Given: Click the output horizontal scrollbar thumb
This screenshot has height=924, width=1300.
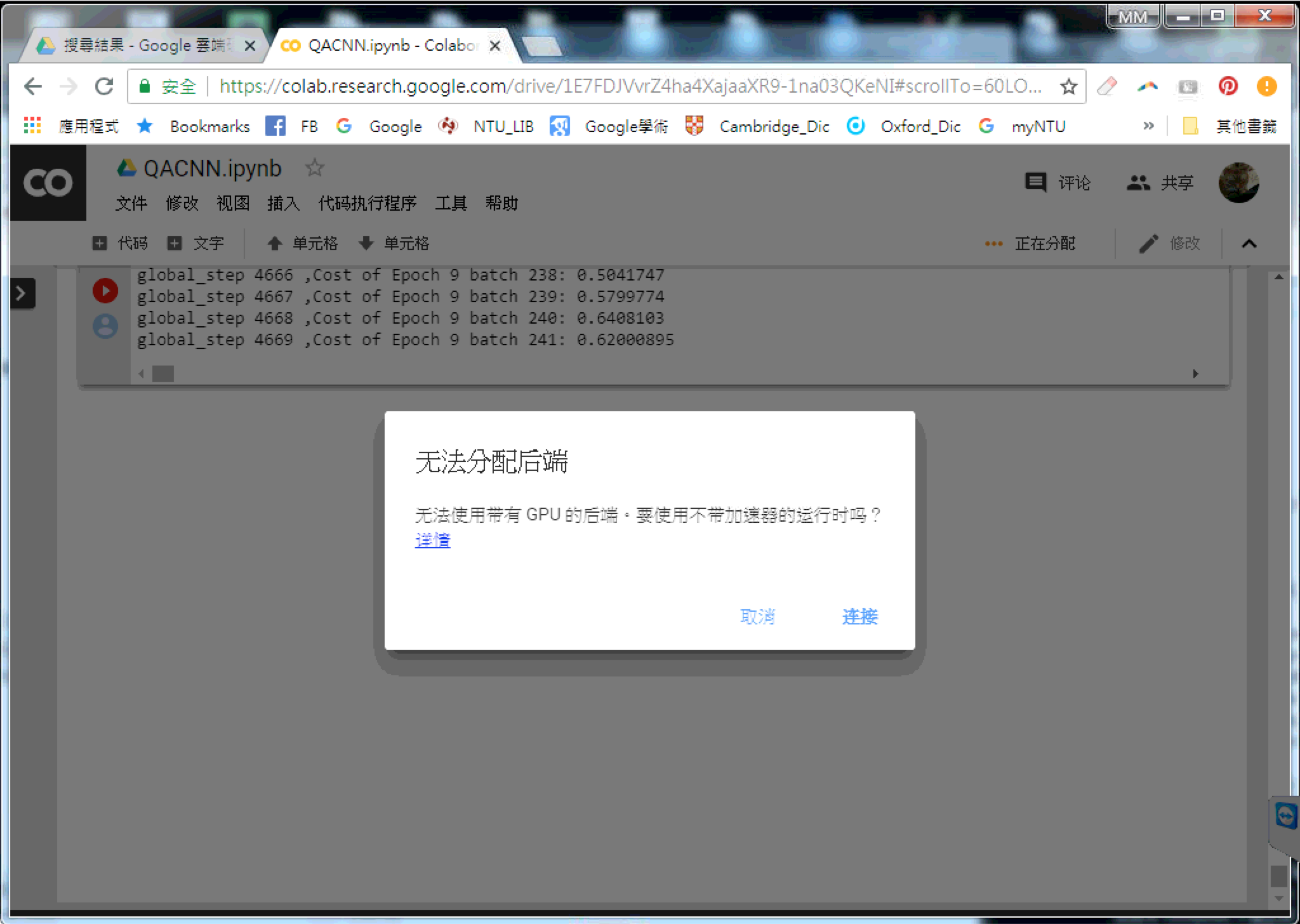Looking at the screenshot, I should [x=163, y=374].
